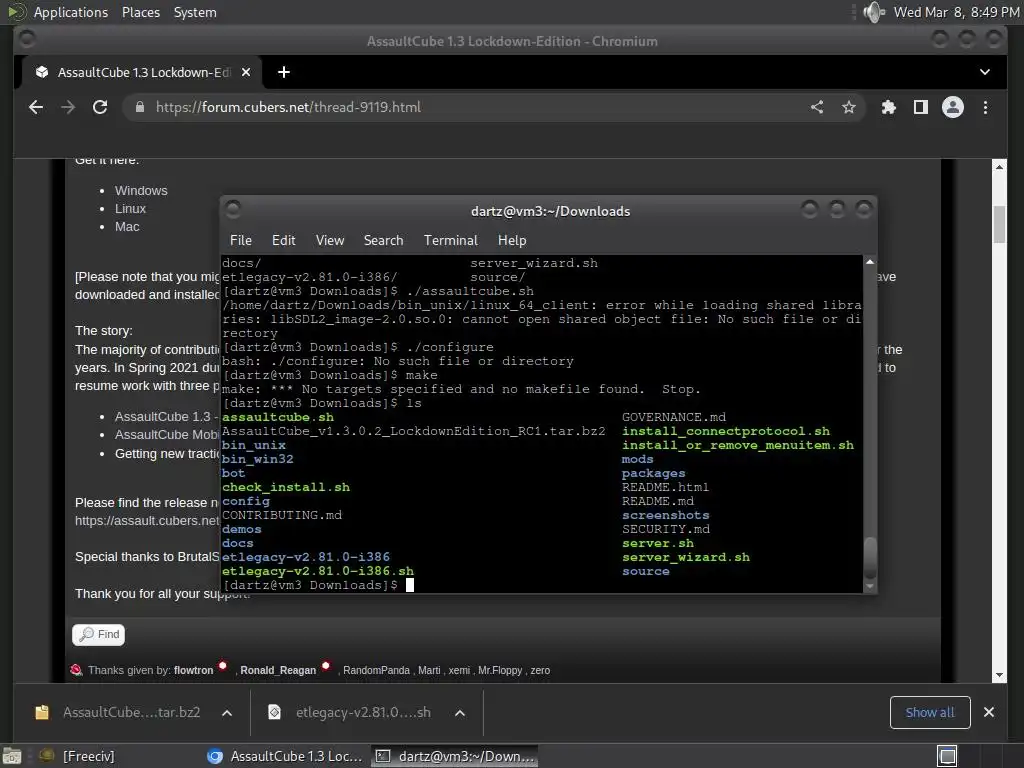Open the AssaultCube tar.bz2 download item

(x=131, y=712)
